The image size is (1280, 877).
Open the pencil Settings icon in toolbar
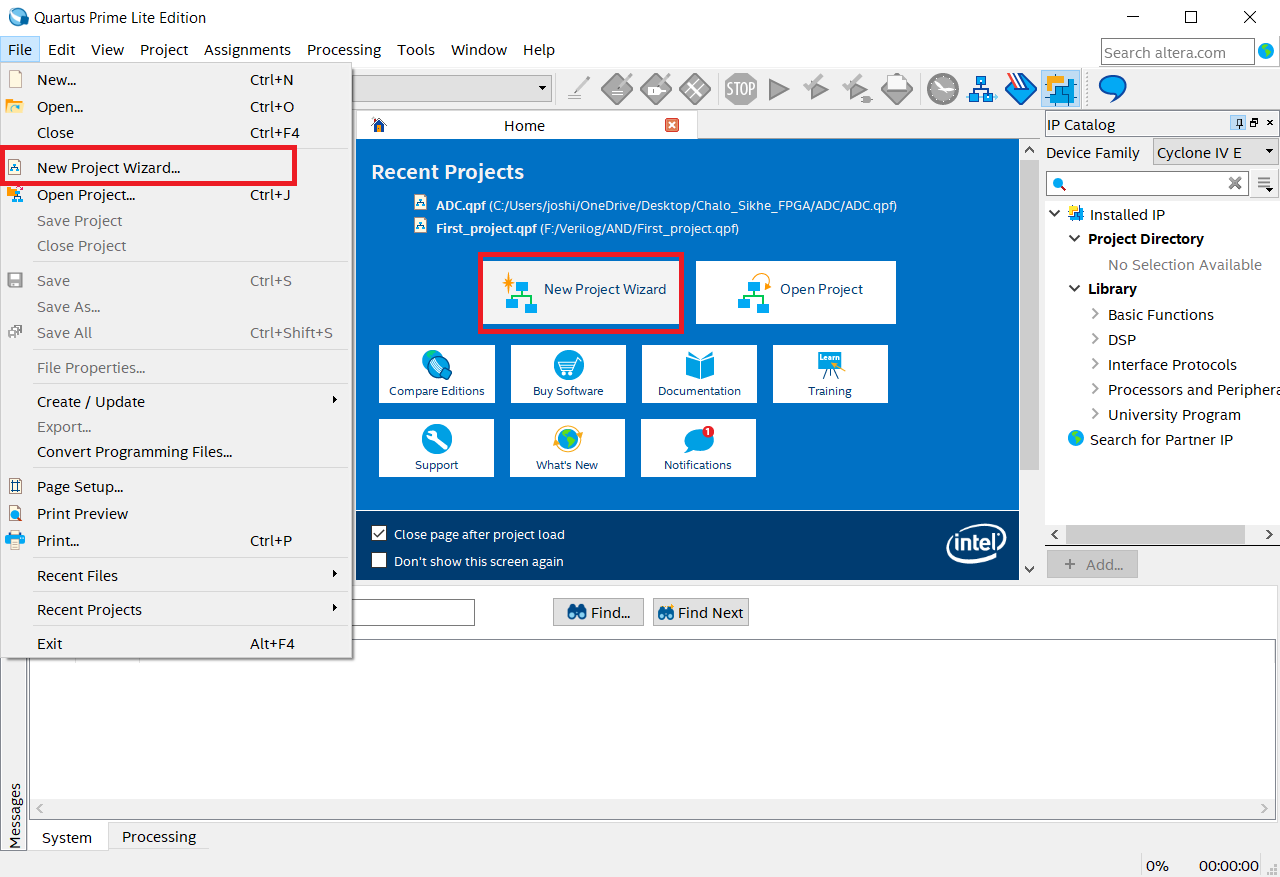(578, 89)
